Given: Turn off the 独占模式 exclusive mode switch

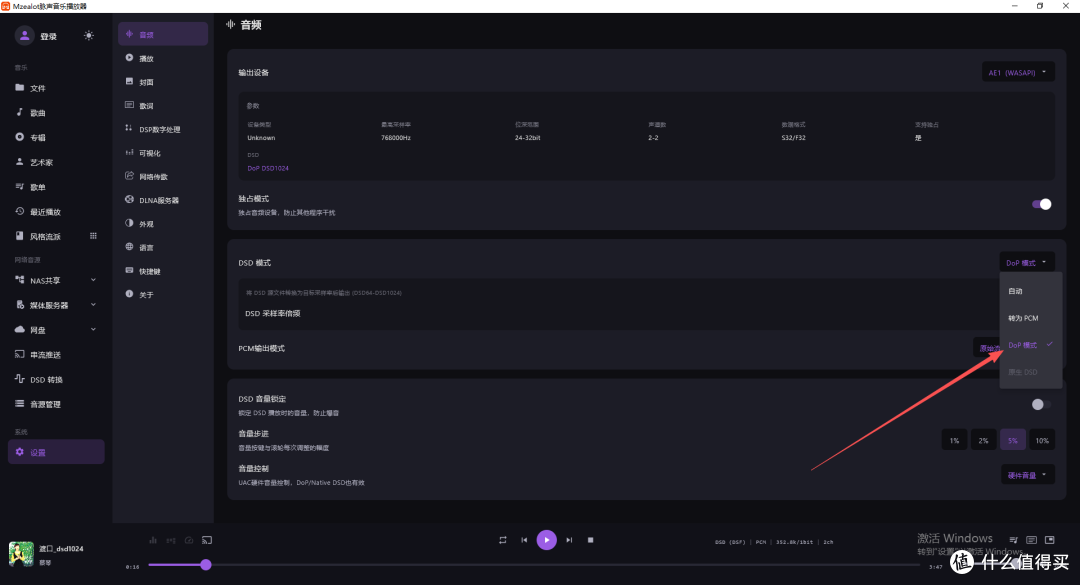Looking at the screenshot, I should click(x=1041, y=204).
